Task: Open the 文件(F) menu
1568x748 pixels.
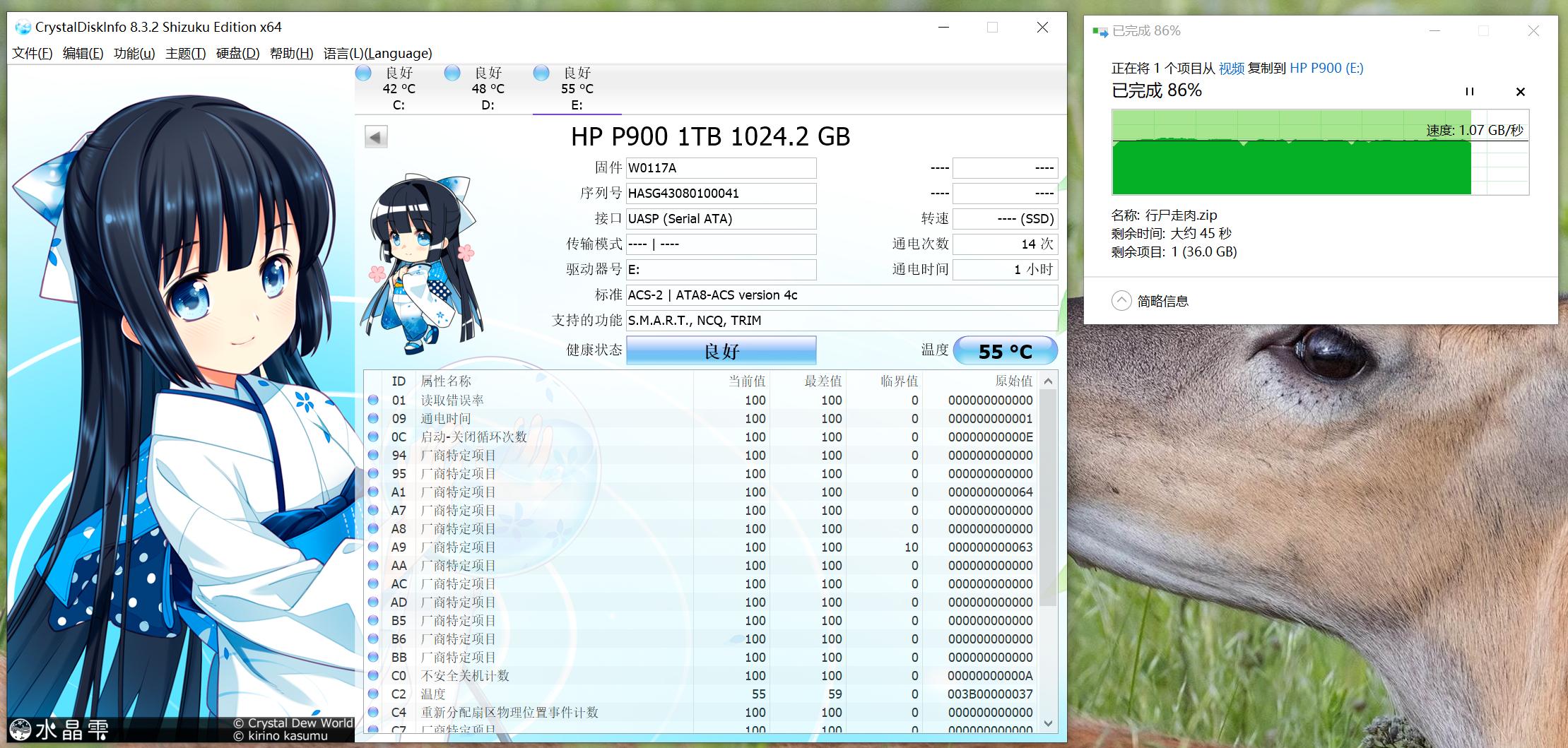Action: tap(31, 53)
